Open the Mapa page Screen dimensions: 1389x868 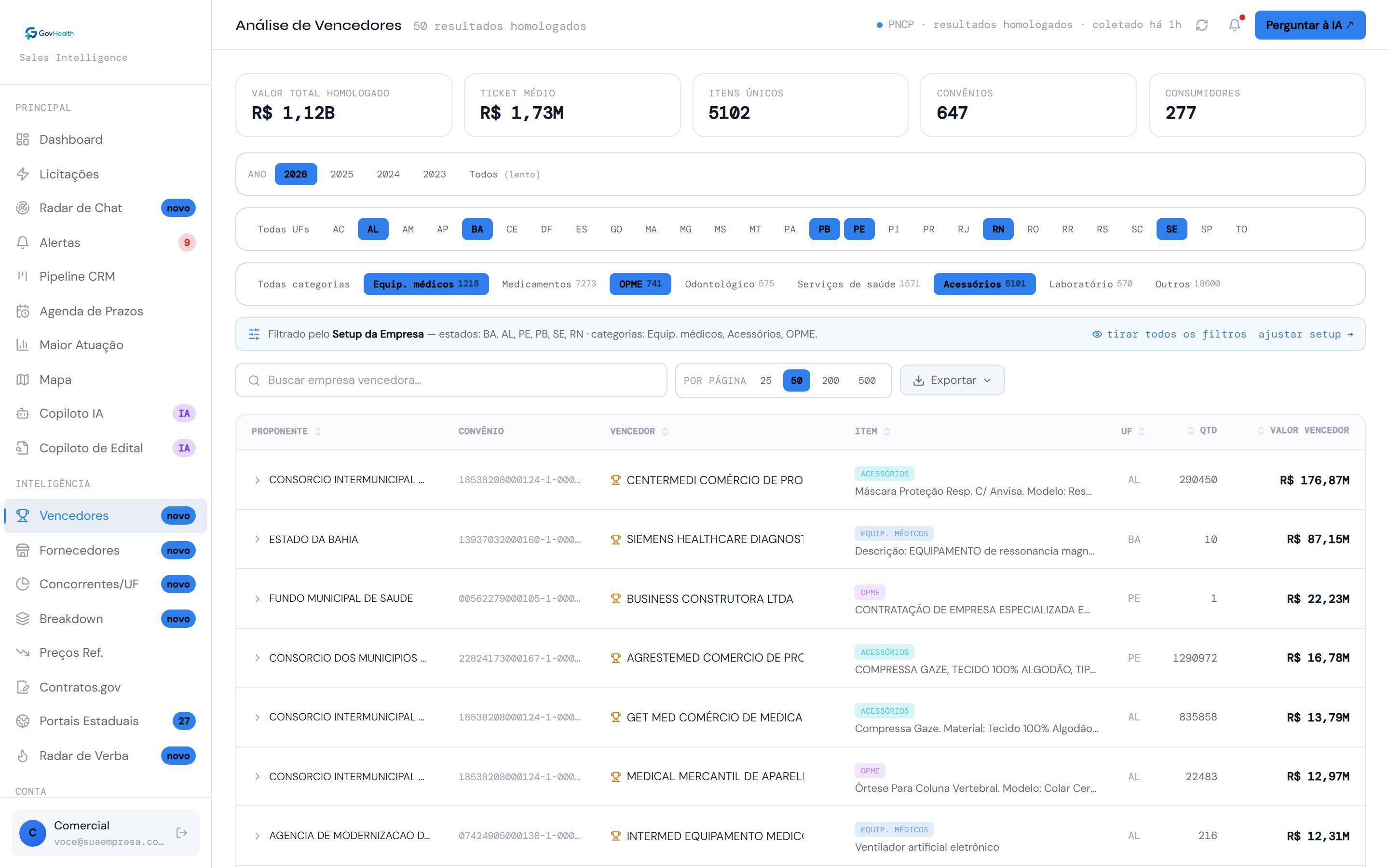click(106, 380)
